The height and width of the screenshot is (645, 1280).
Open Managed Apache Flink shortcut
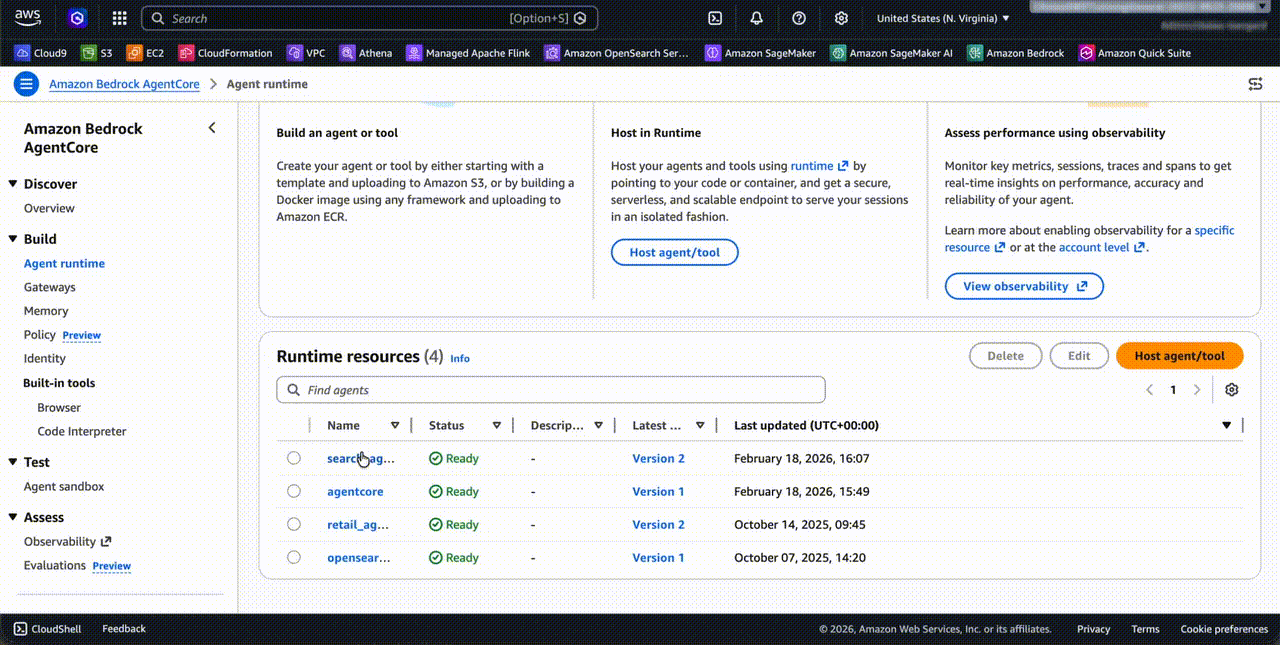468,53
